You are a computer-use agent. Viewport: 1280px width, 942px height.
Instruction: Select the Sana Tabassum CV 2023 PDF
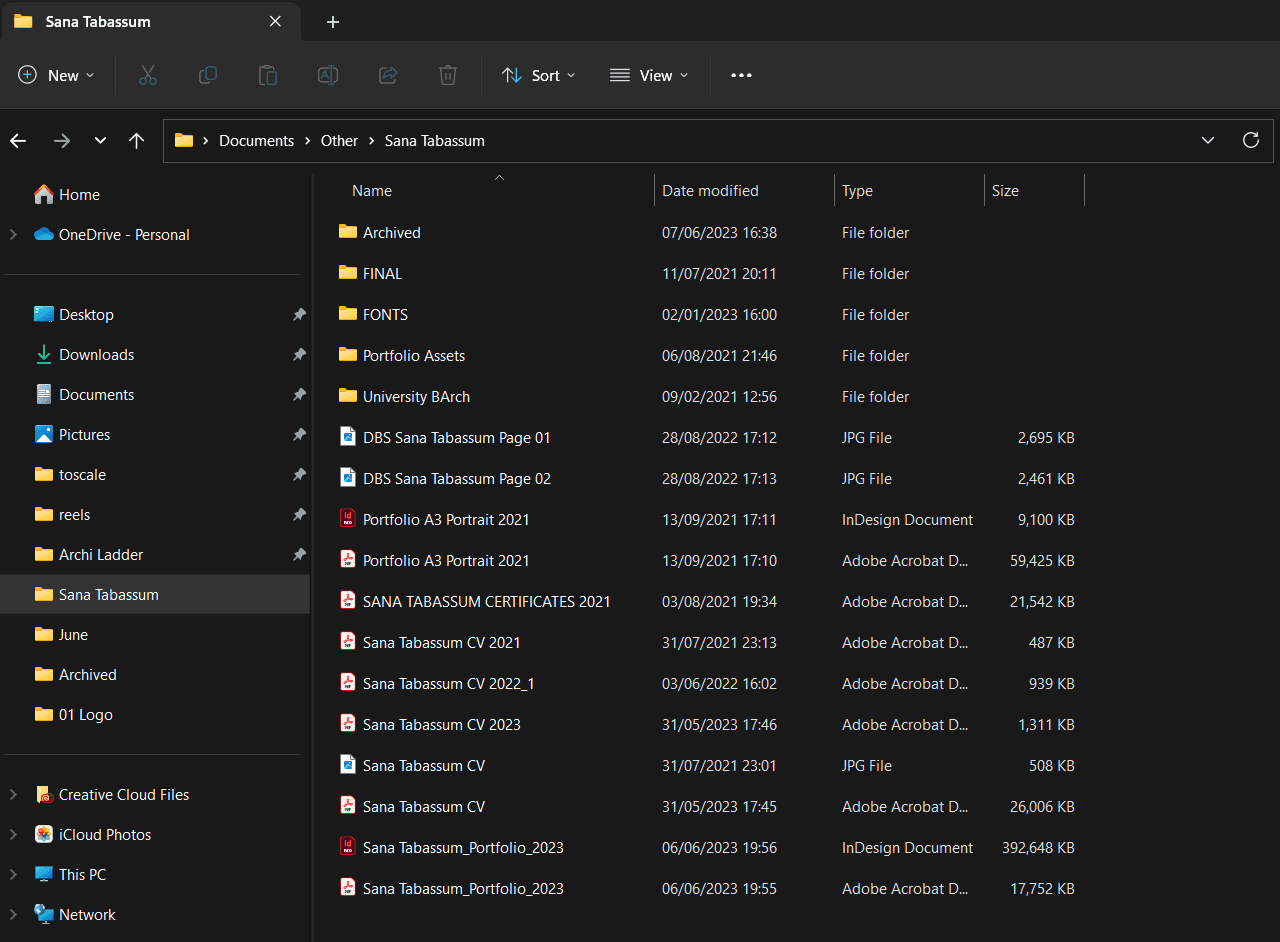441,725
